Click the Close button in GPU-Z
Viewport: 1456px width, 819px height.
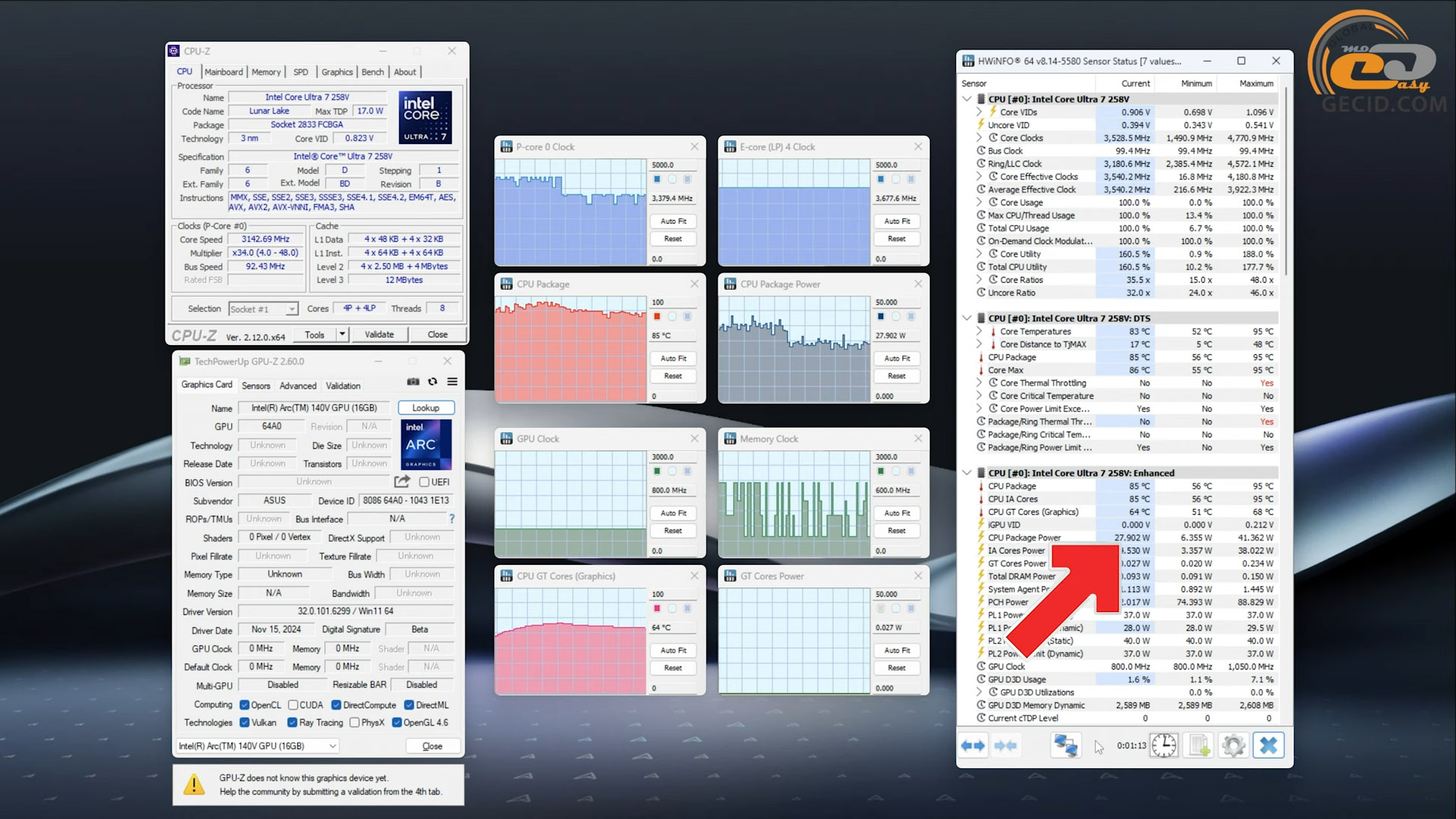432,745
